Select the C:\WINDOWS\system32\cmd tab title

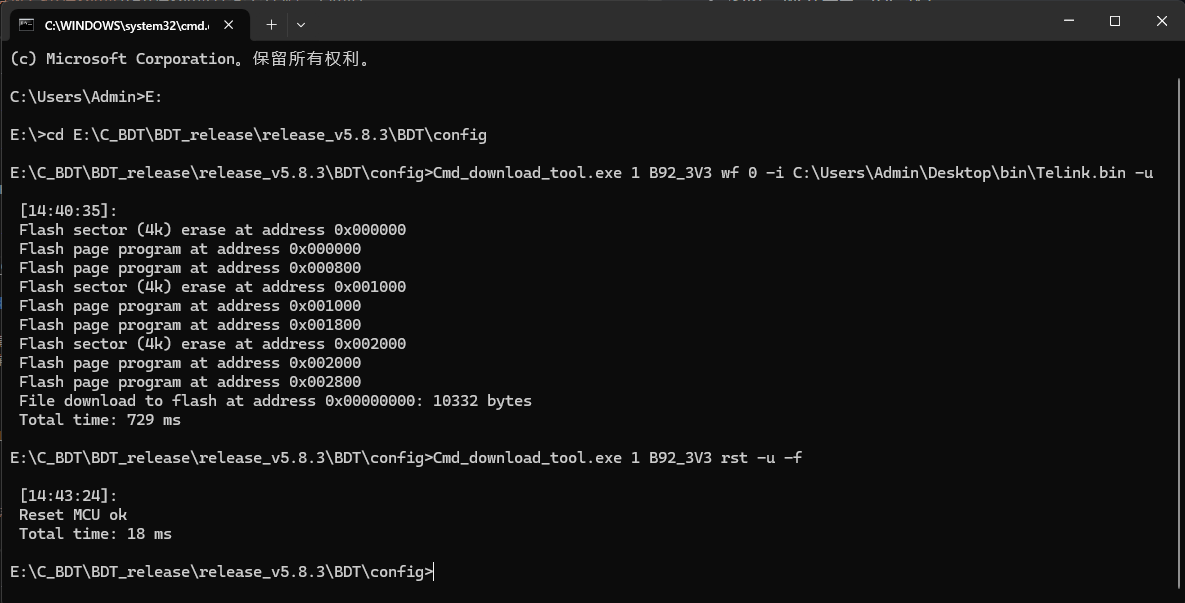click(127, 26)
